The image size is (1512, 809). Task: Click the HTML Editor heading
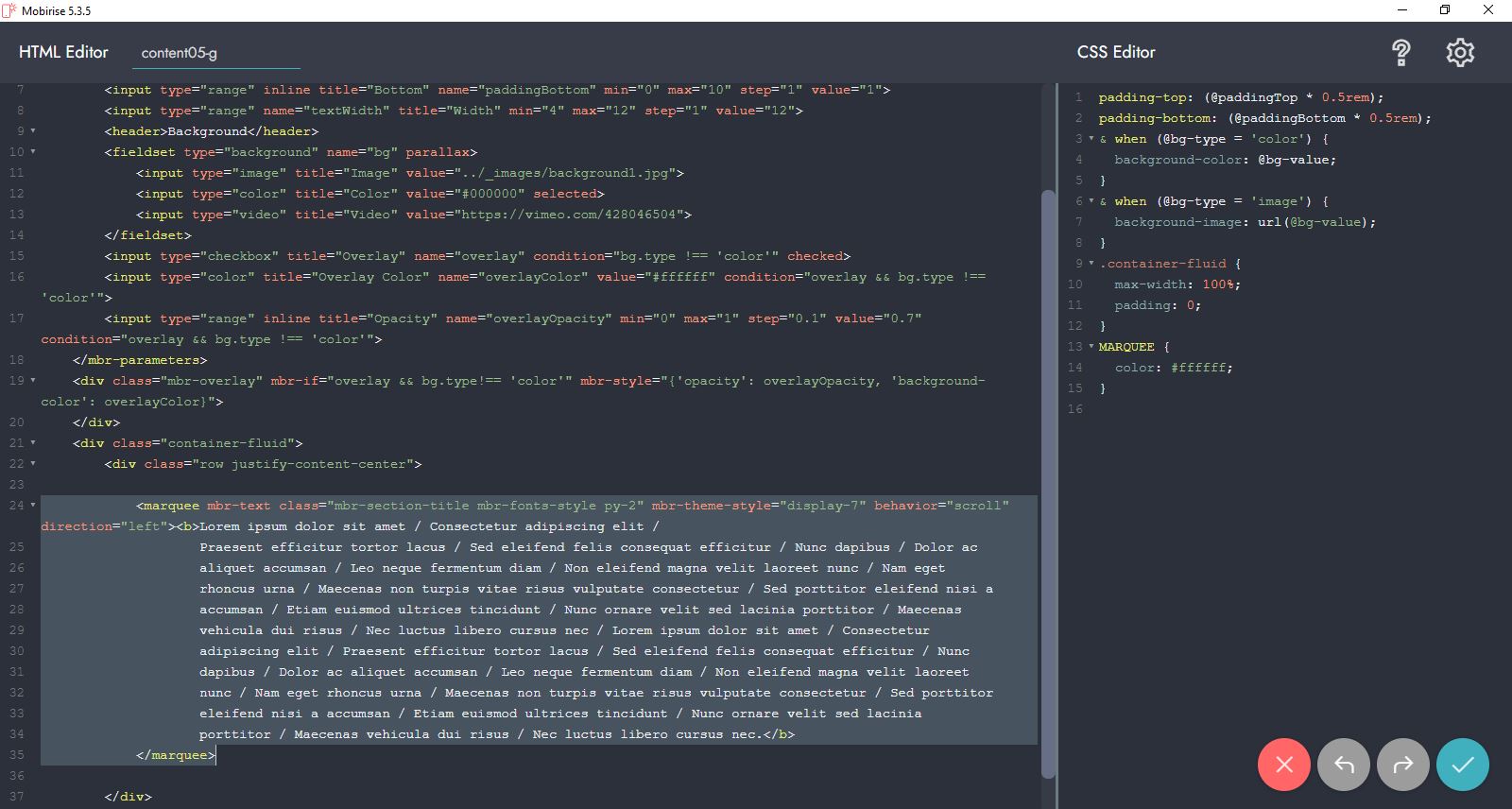[63, 52]
